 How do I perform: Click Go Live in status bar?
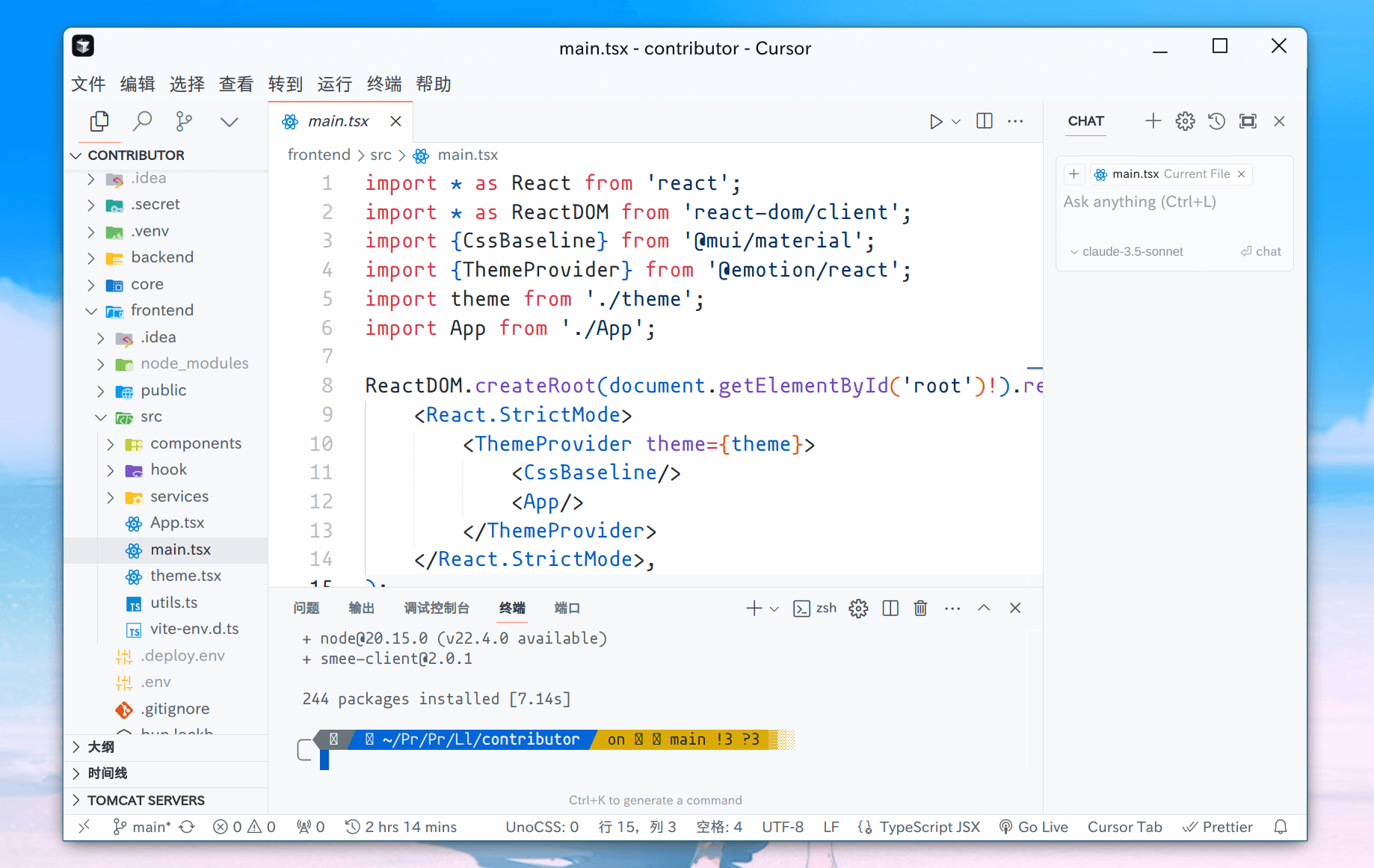click(x=1034, y=827)
